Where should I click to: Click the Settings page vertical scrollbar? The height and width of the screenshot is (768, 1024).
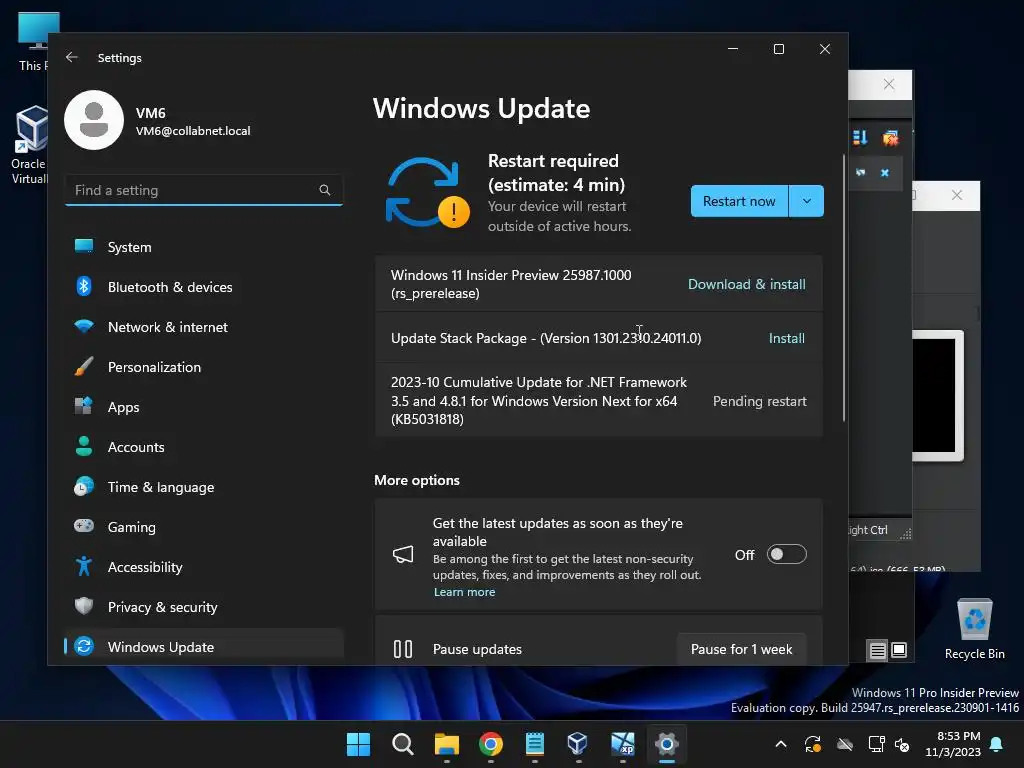click(x=844, y=287)
